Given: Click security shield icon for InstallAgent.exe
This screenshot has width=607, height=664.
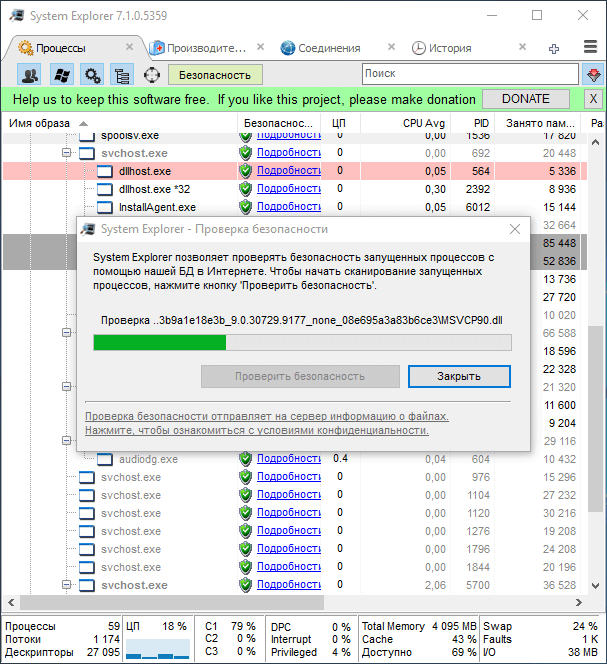Looking at the screenshot, I should tap(245, 207).
